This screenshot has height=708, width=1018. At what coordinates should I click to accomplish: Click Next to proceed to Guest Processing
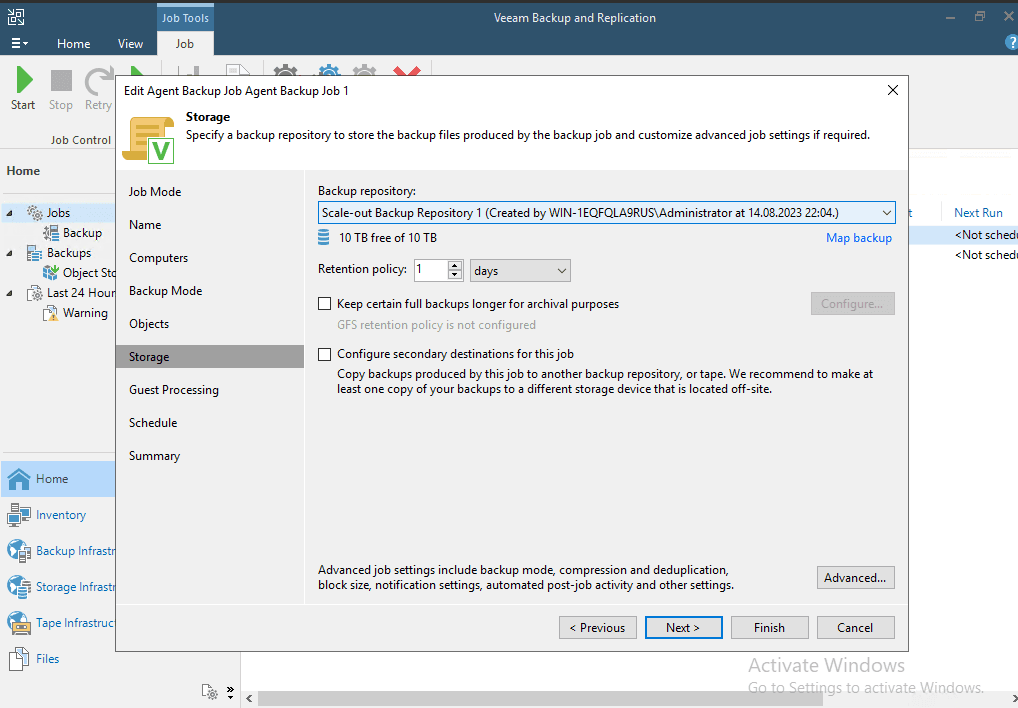[683, 627]
